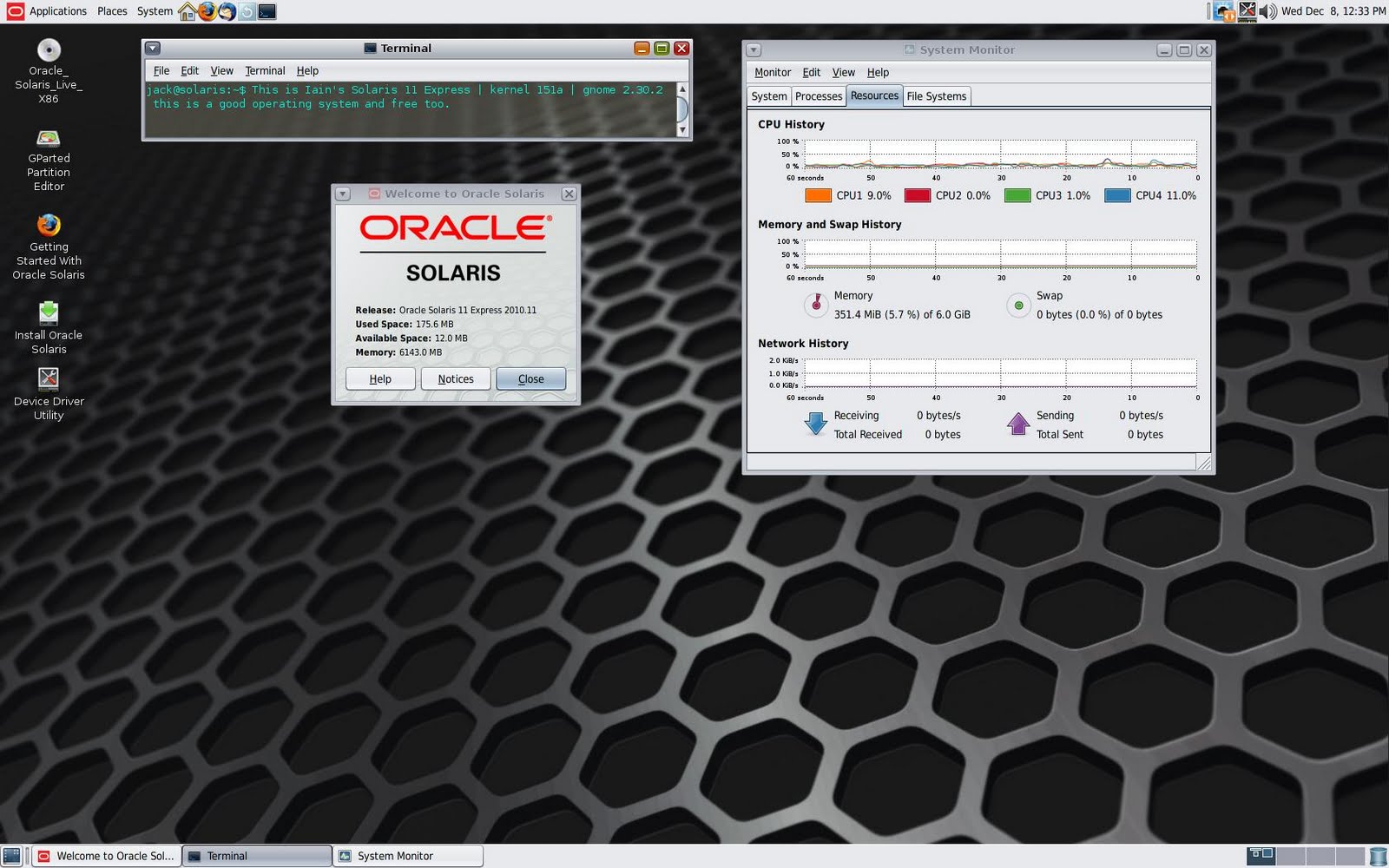Open the Applications menu
1389x868 pixels.
click(58, 11)
